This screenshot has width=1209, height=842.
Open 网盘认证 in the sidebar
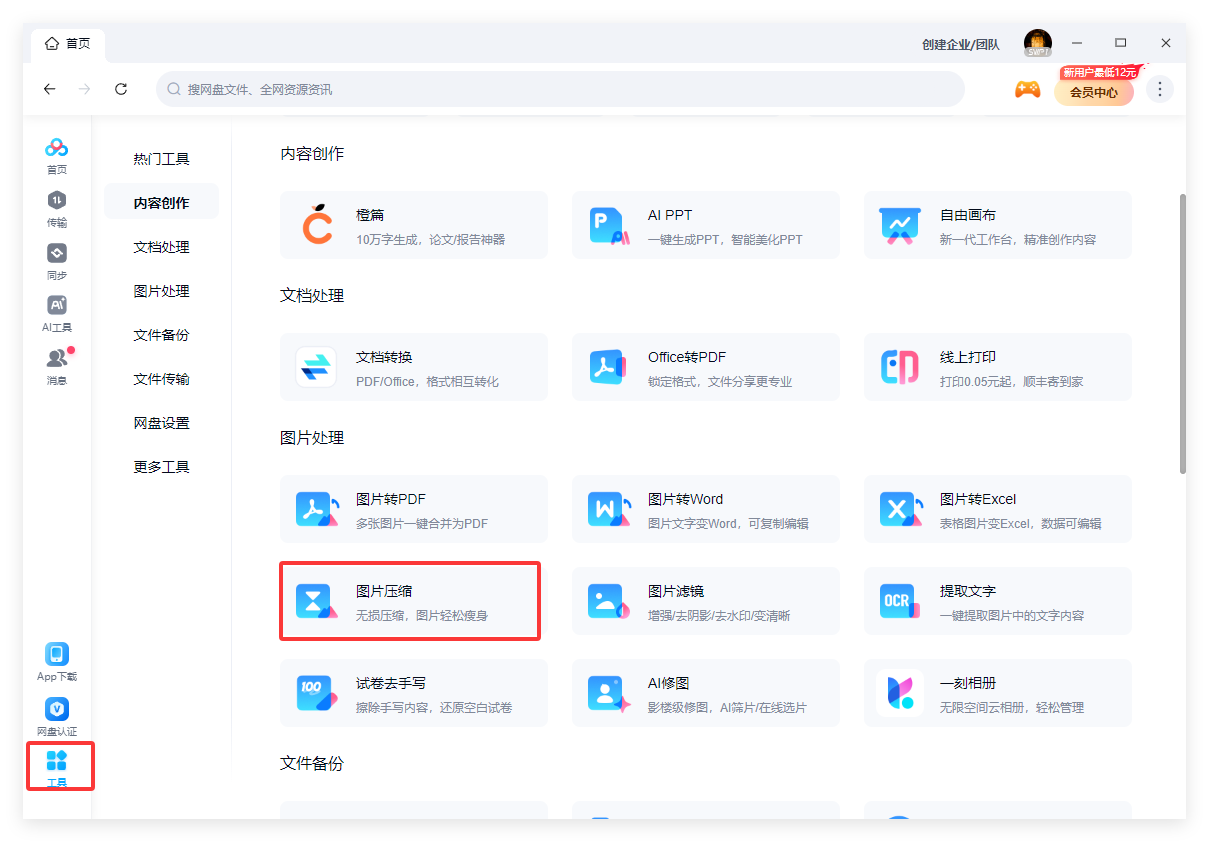tap(57, 718)
